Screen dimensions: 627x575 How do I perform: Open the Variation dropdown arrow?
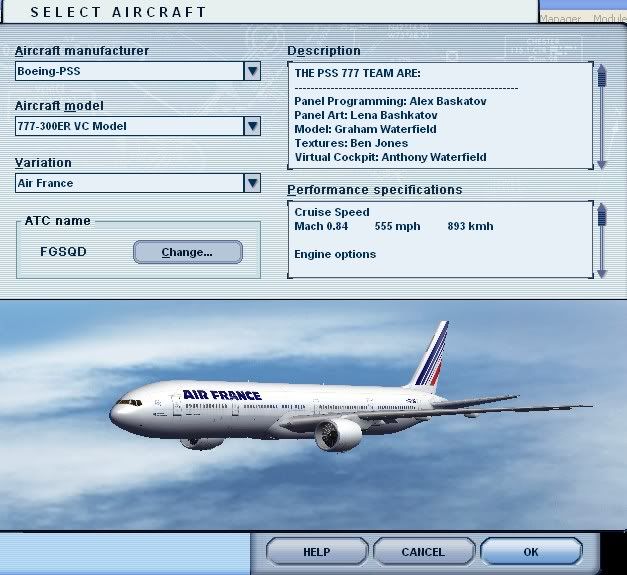point(252,183)
